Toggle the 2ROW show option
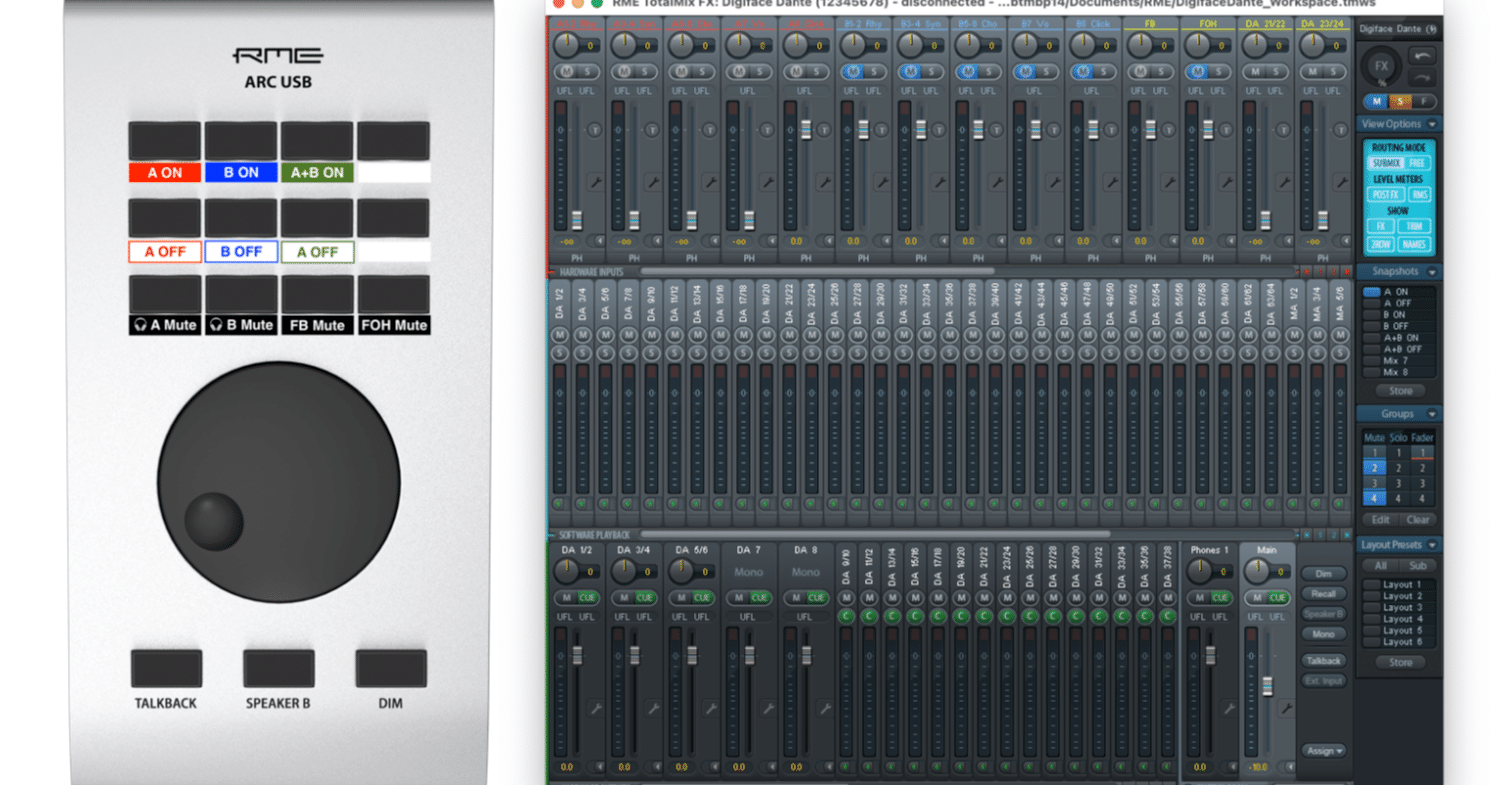The height and width of the screenshot is (785, 1499). coord(1380,244)
